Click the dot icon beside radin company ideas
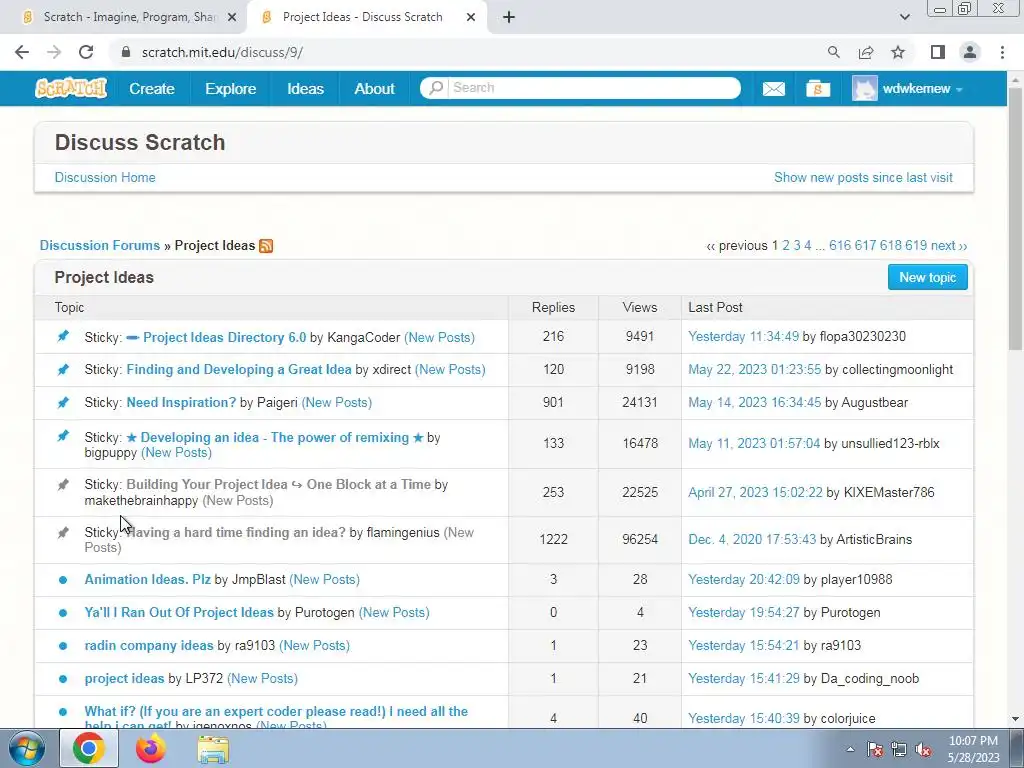This screenshot has height=768, width=1024. 63,646
